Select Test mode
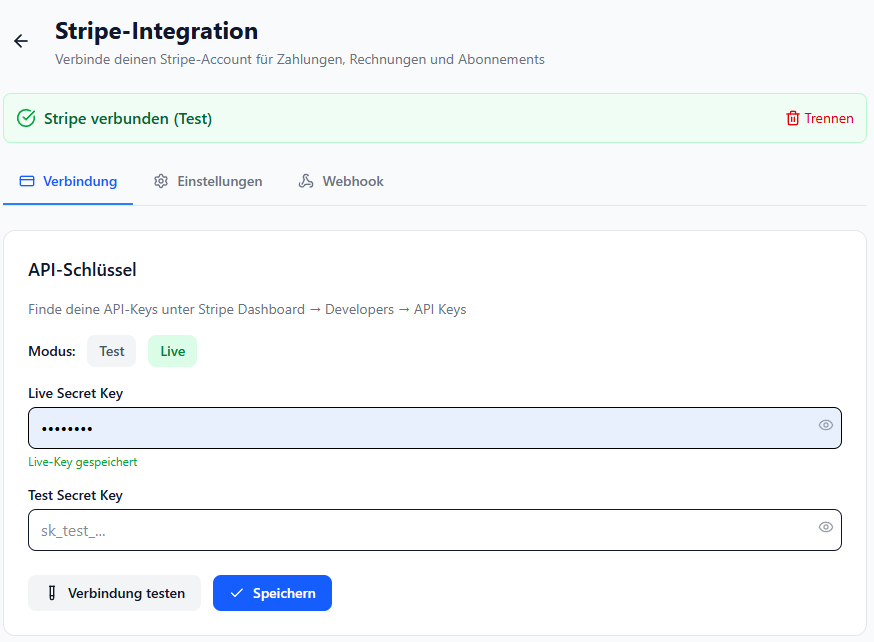Viewport: 874px width, 642px height. coord(111,351)
